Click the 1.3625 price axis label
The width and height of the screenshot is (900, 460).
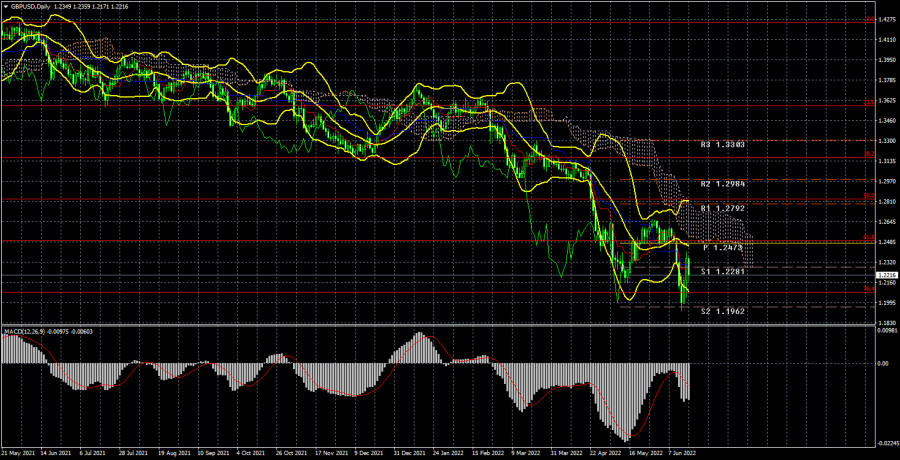(887, 100)
